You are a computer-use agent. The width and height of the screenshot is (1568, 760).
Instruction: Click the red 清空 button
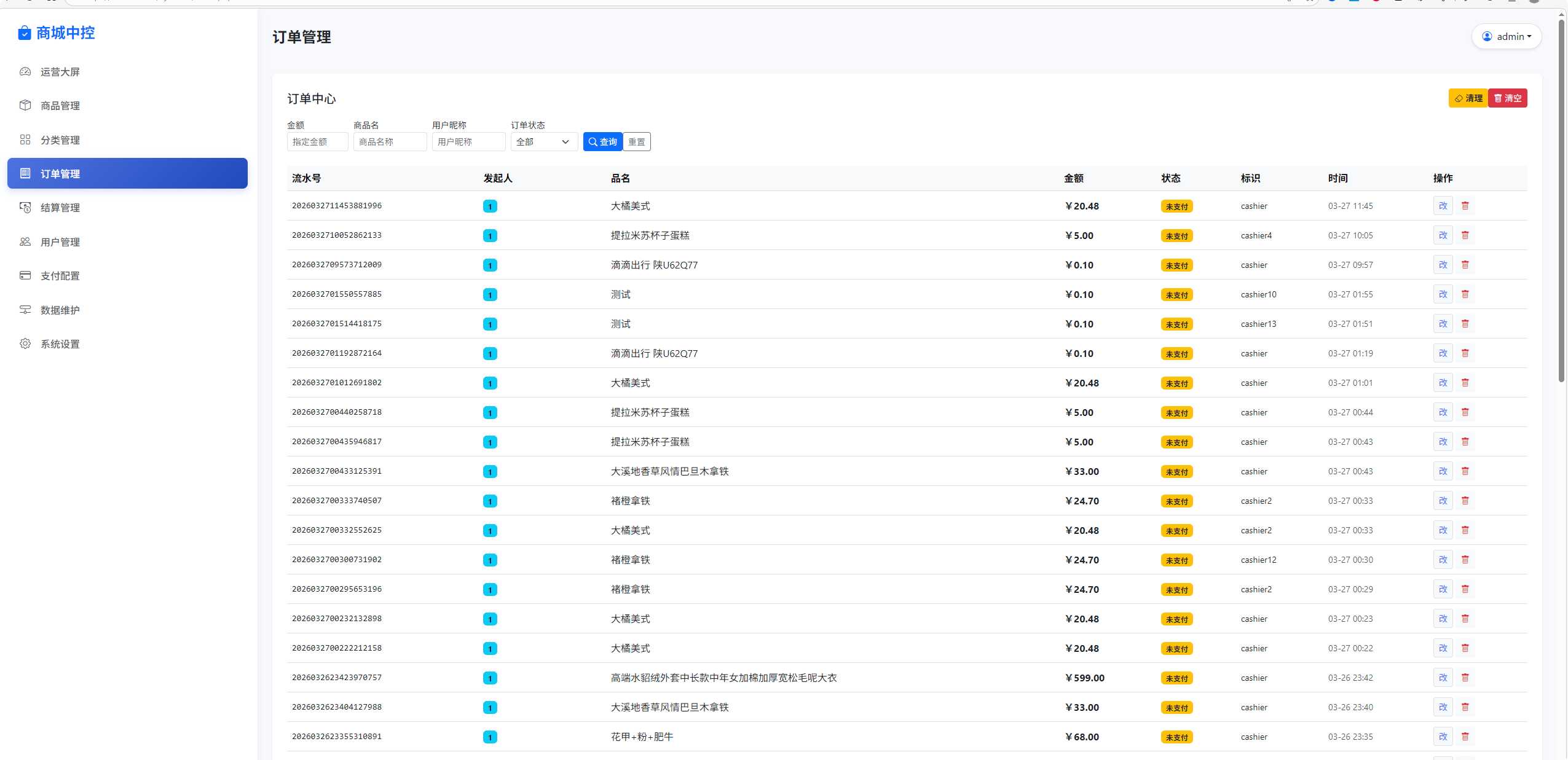1508,98
